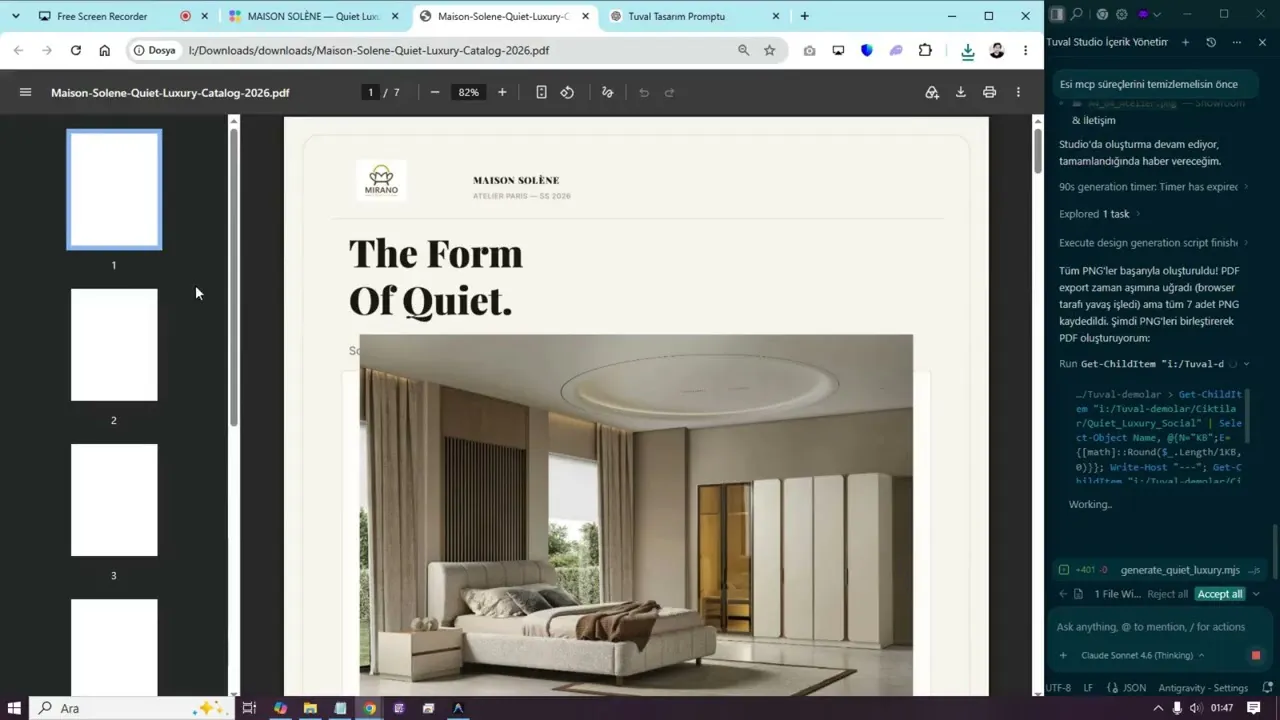1280x720 pixels.
Task: Print the PDF document
Action: pyautogui.click(x=989, y=92)
